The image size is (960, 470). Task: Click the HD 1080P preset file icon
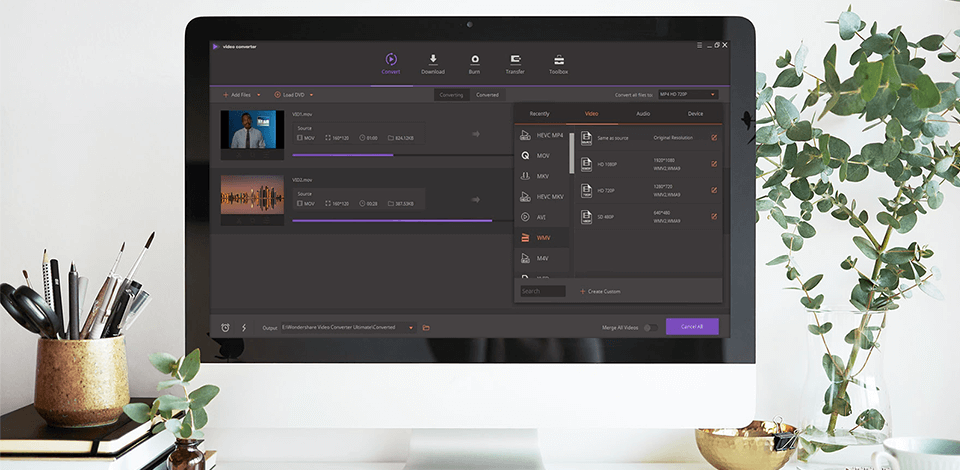(587, 164)
